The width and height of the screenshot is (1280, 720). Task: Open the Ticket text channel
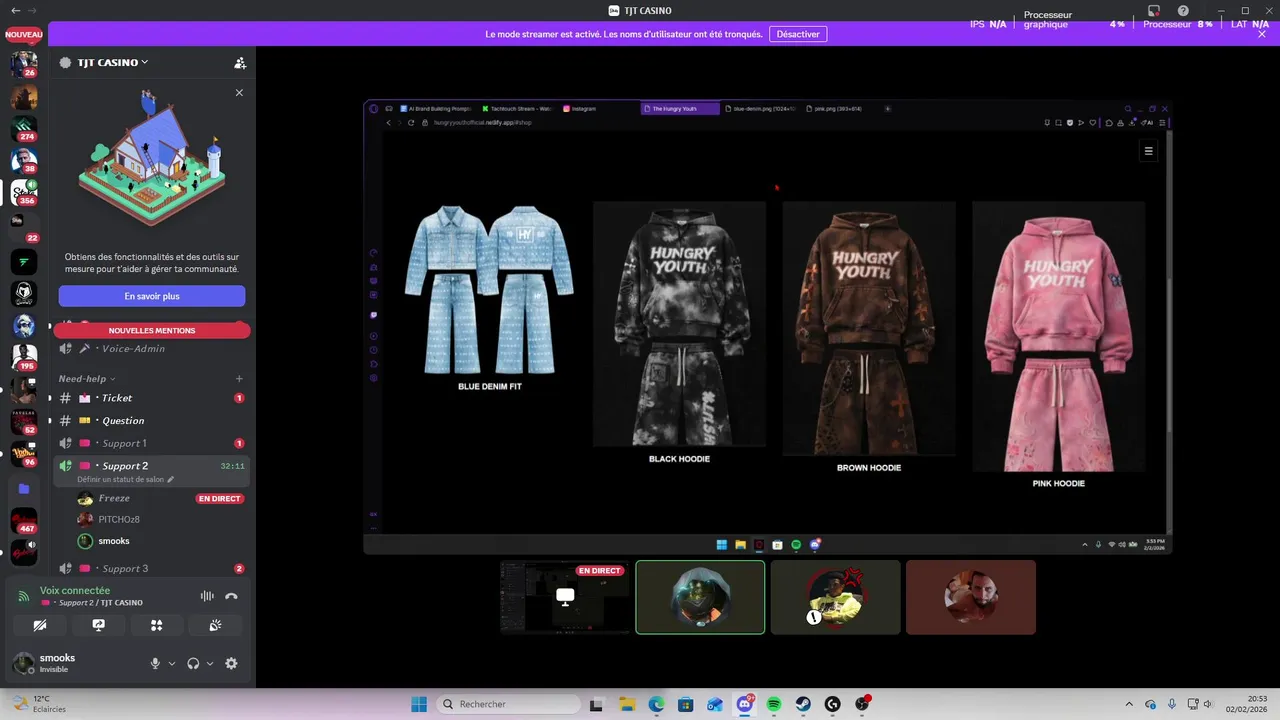click(x=151, y=398)
